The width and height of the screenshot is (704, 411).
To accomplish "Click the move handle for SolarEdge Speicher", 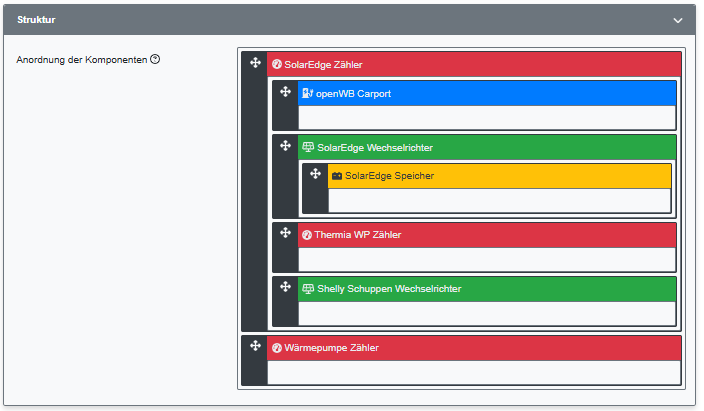I will 316,173.
